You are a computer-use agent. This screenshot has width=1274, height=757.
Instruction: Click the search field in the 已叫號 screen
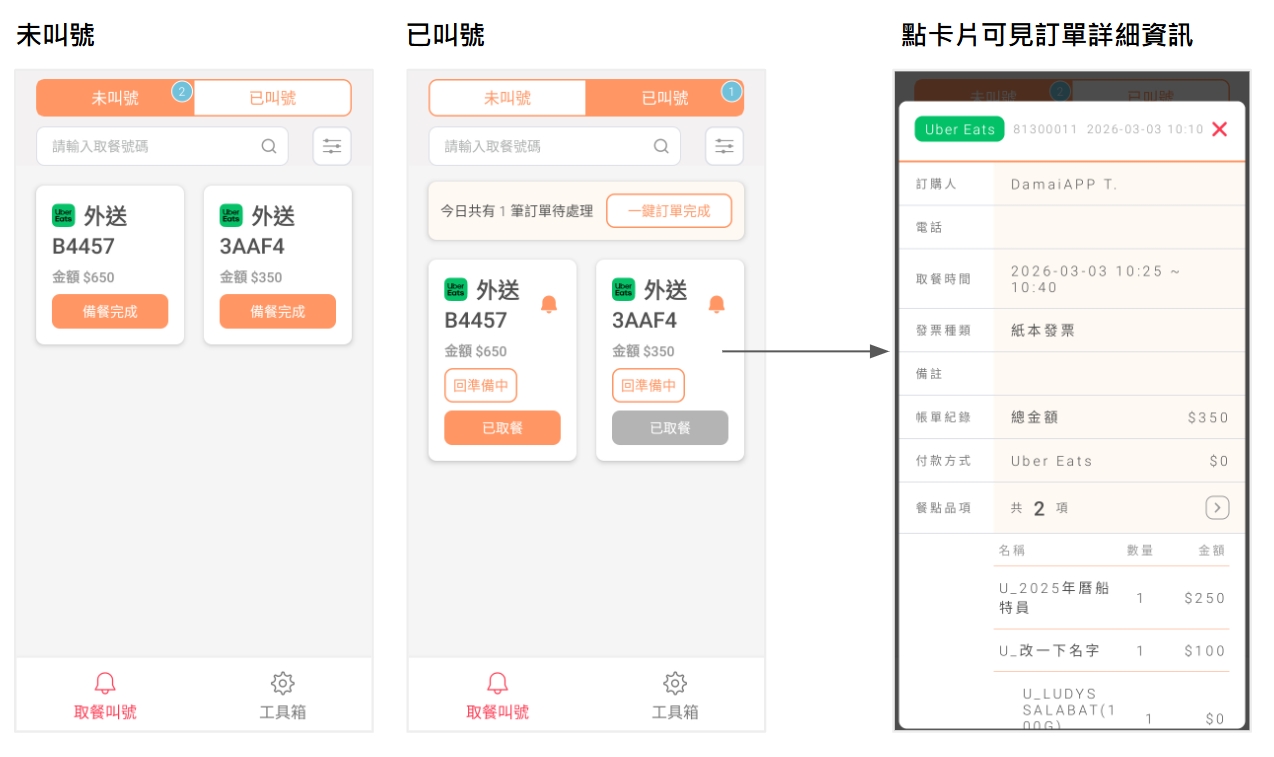pyautogui.click(x=545, y=146)
